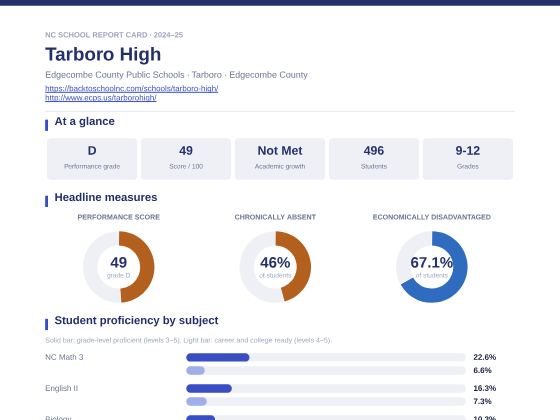
Task: Click the 6.6% value
Action: 482,370
